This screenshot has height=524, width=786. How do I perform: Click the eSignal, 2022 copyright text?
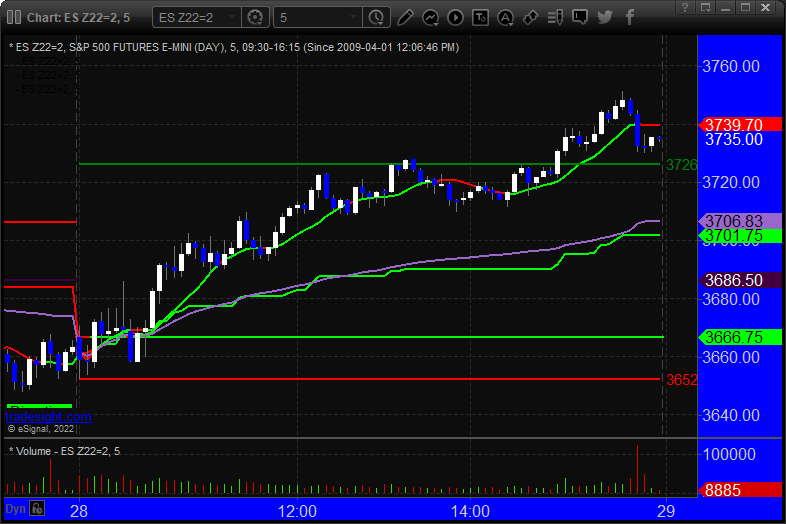(41, 429)
